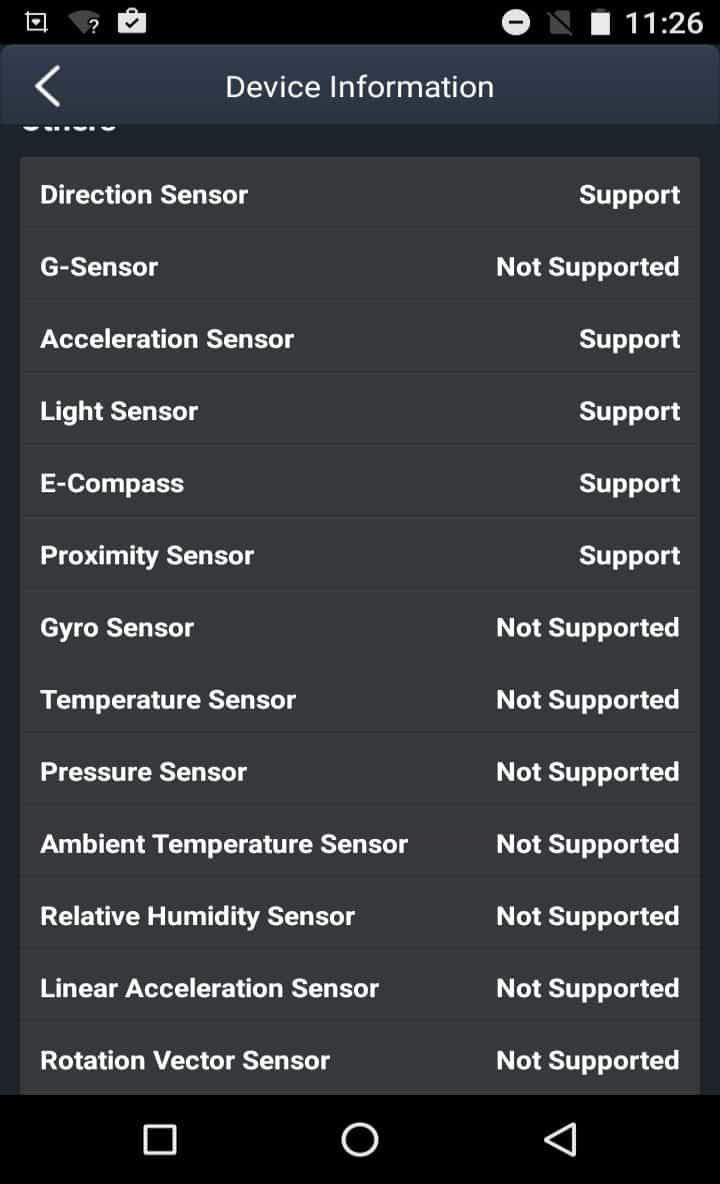This screenshot has height=1184, width=720.
Task: Tap the no-SIM status icon
Action: click(x=559, y=22)
